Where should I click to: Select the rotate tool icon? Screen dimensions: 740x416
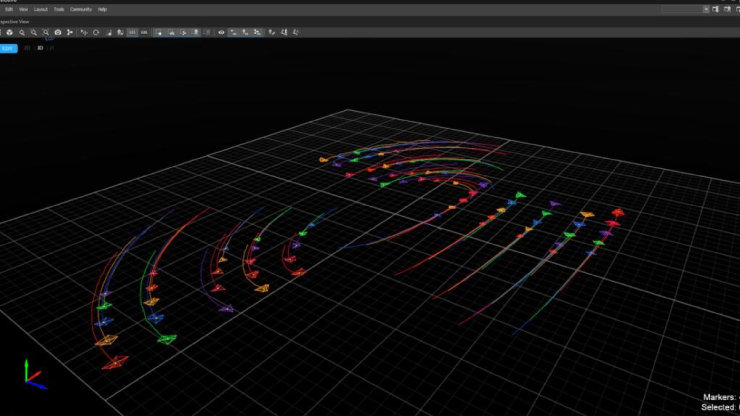(96, 32)
